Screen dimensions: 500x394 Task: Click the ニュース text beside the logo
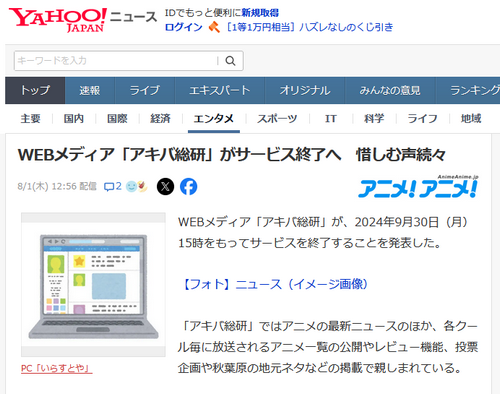click(133, 17)
